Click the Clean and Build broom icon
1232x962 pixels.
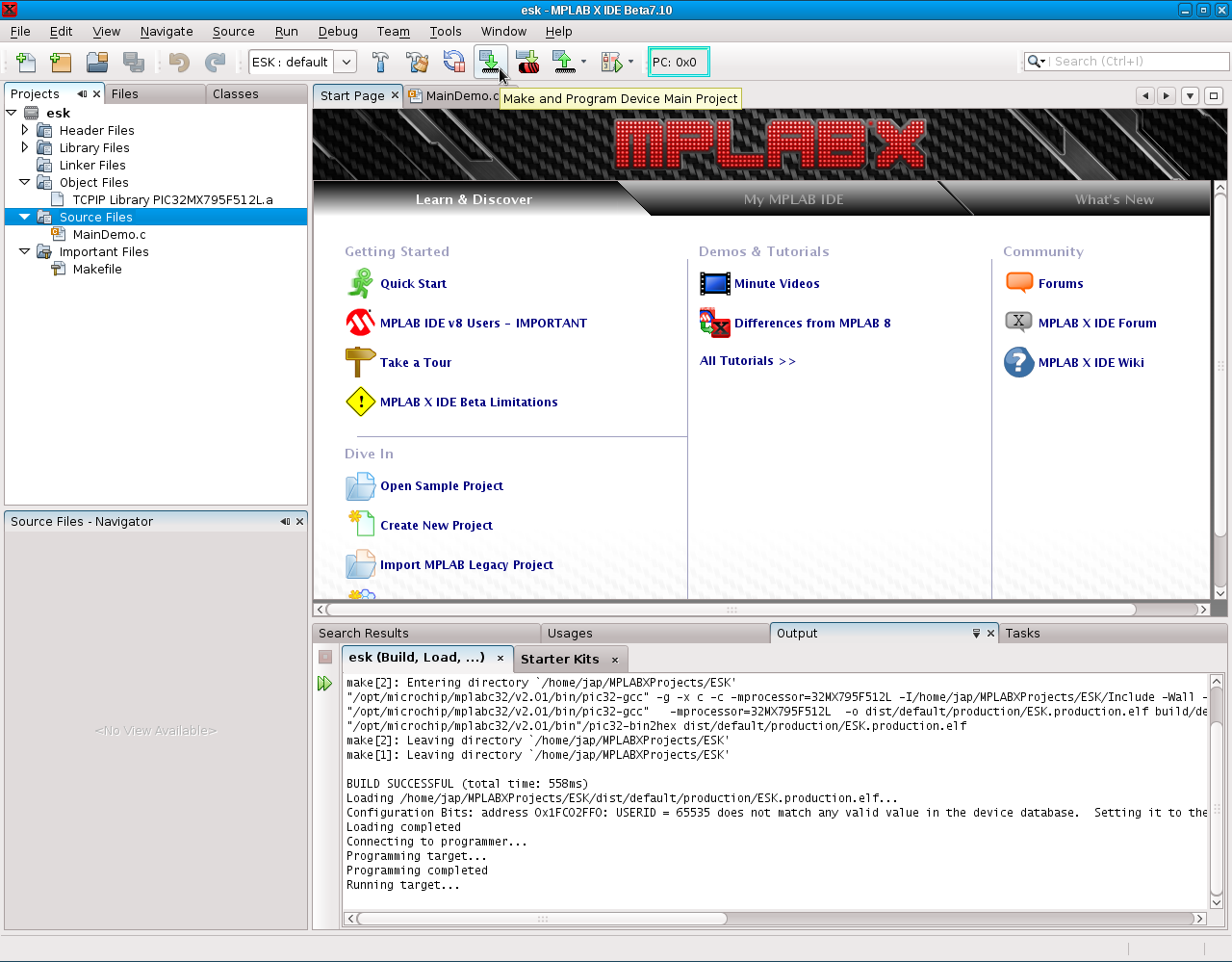(x=417, y=63)
